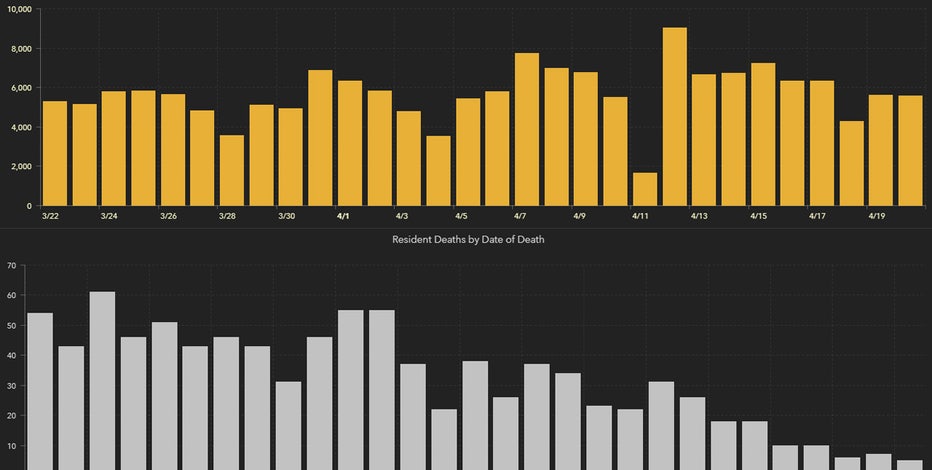This screenshot has width=932, height=470.
Task: Click the 4/19 x-axis date label
Action: [877, 216]
